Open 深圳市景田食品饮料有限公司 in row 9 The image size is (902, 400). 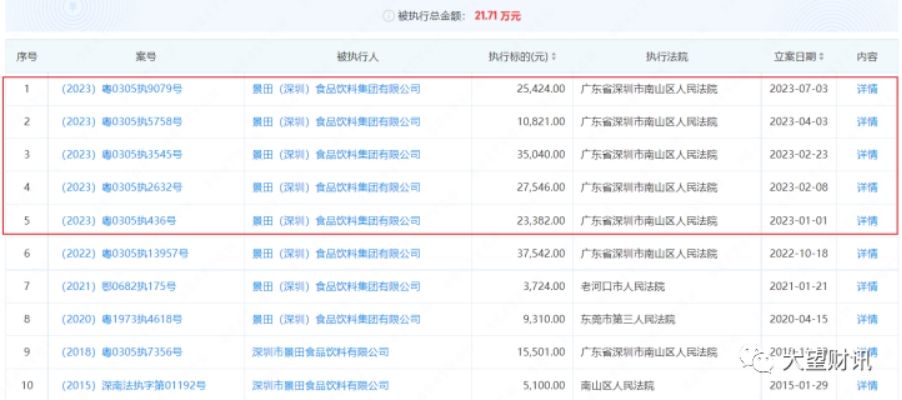(x=320, y=352)
